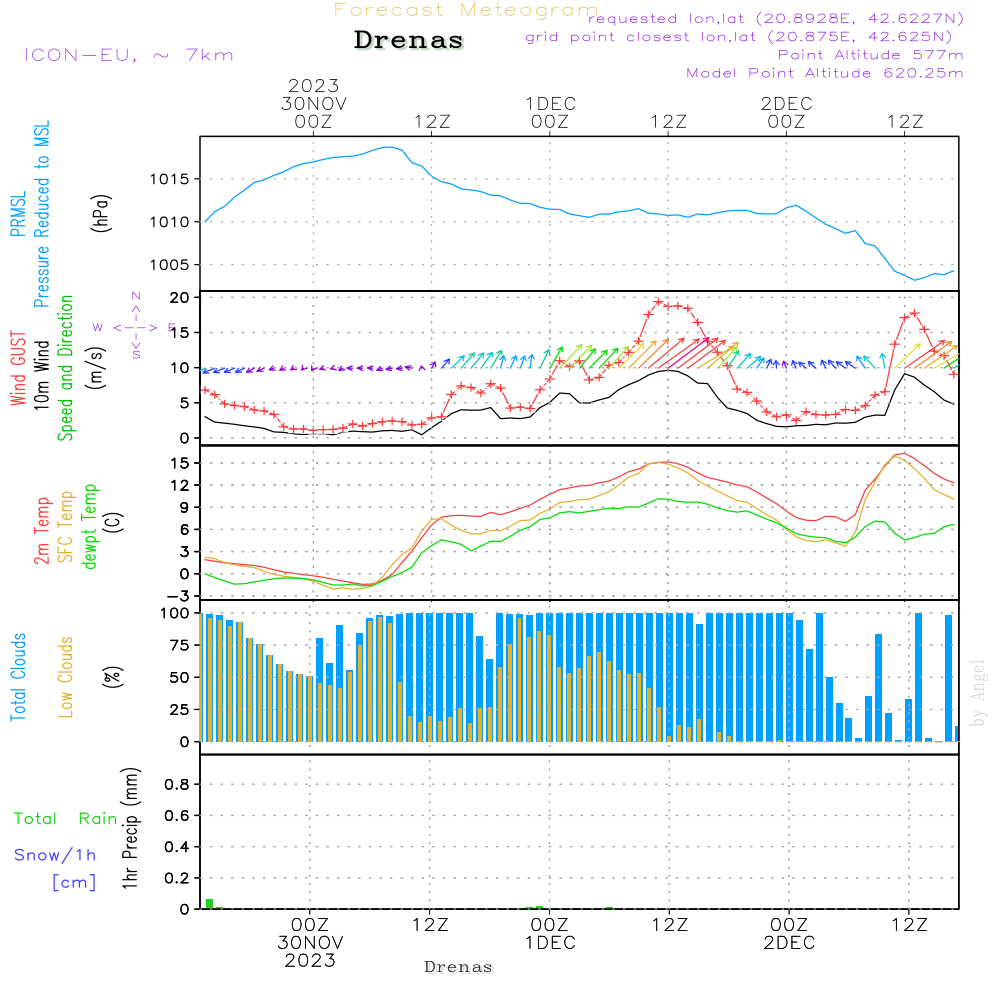Select the bold 'Drenas' title at top
The image size is (1000, 1000).
point(409,40)
